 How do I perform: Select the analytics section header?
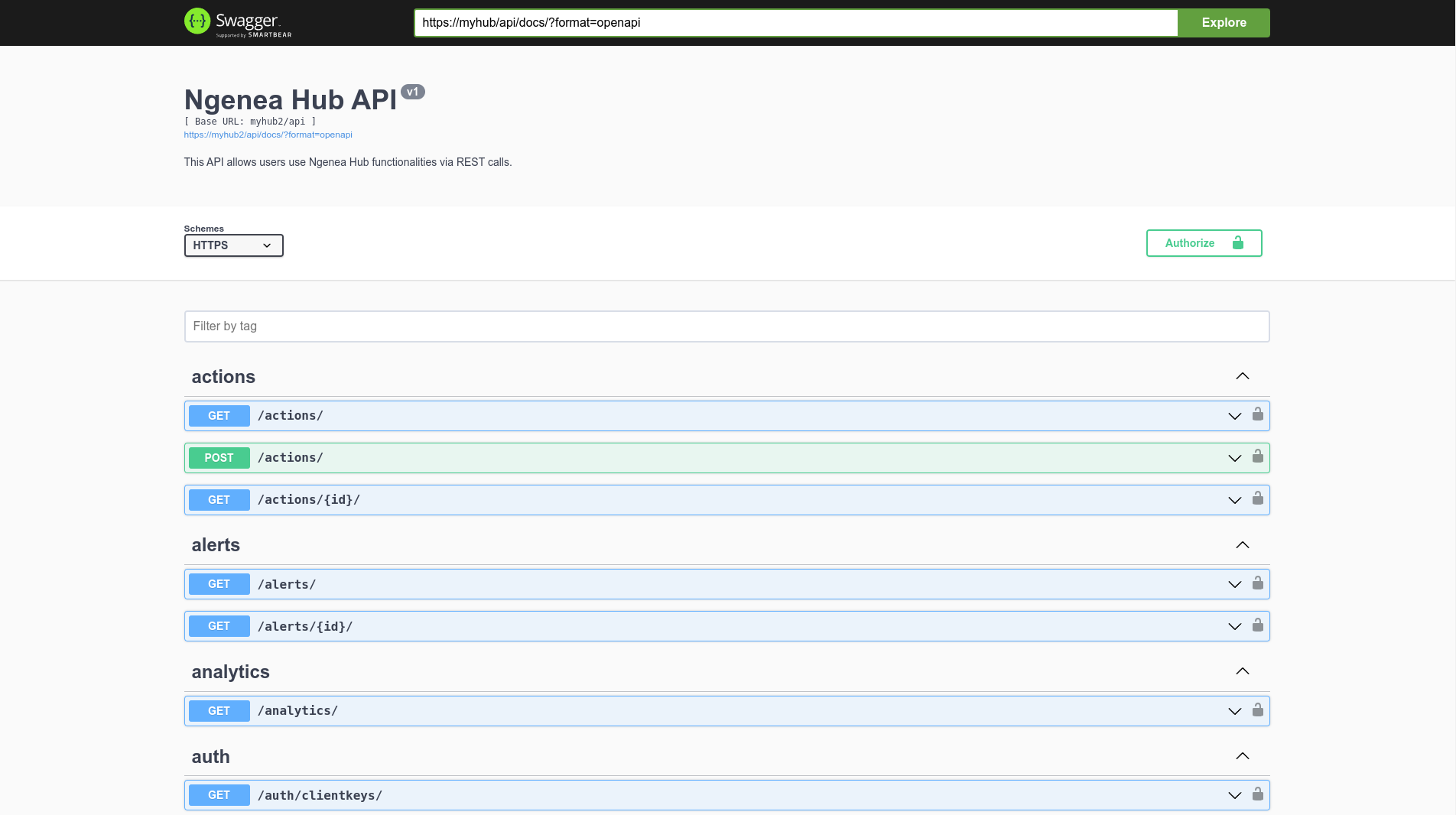point(230,672)
